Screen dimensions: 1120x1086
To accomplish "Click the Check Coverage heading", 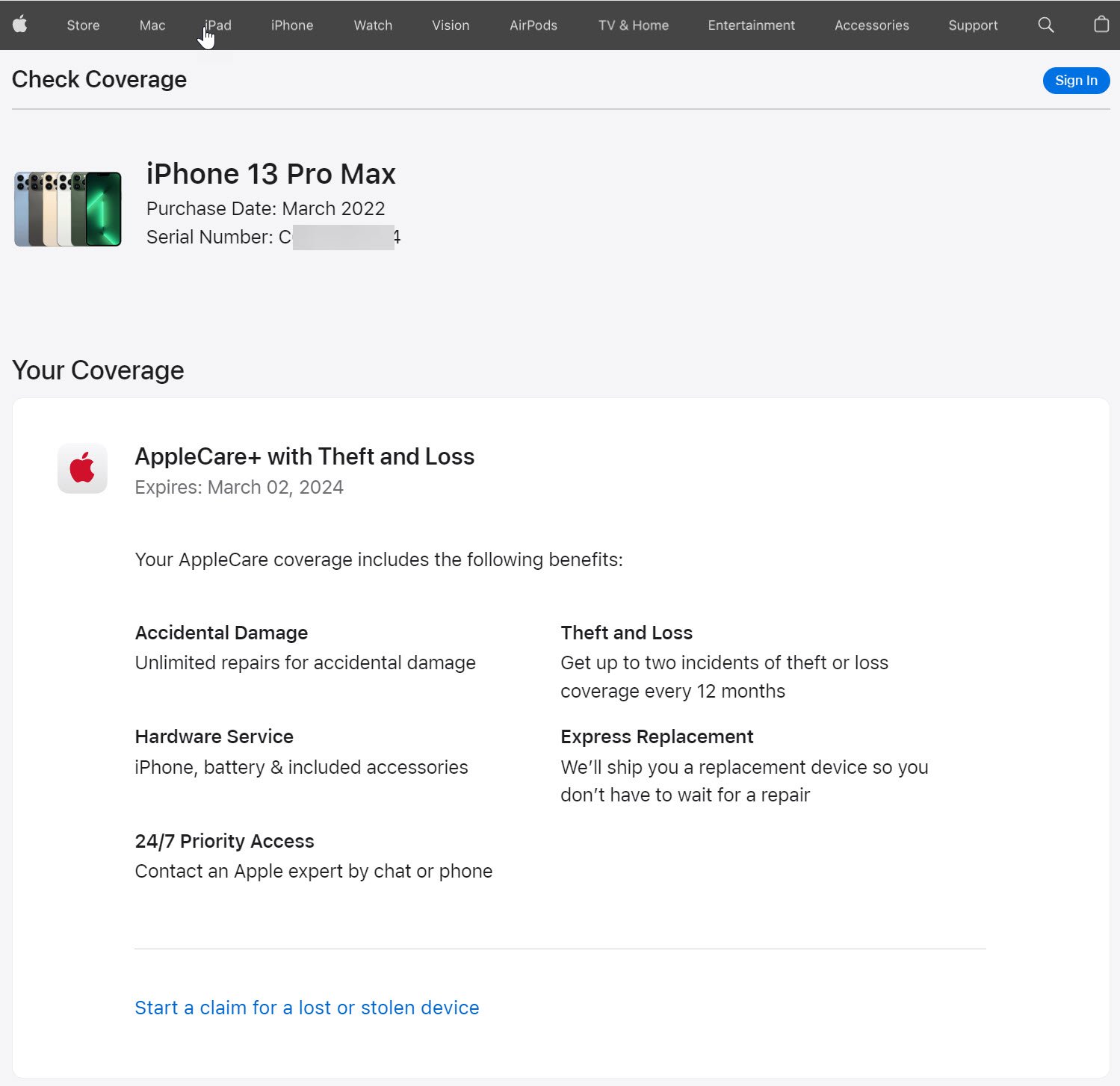I will pos(99,79).
